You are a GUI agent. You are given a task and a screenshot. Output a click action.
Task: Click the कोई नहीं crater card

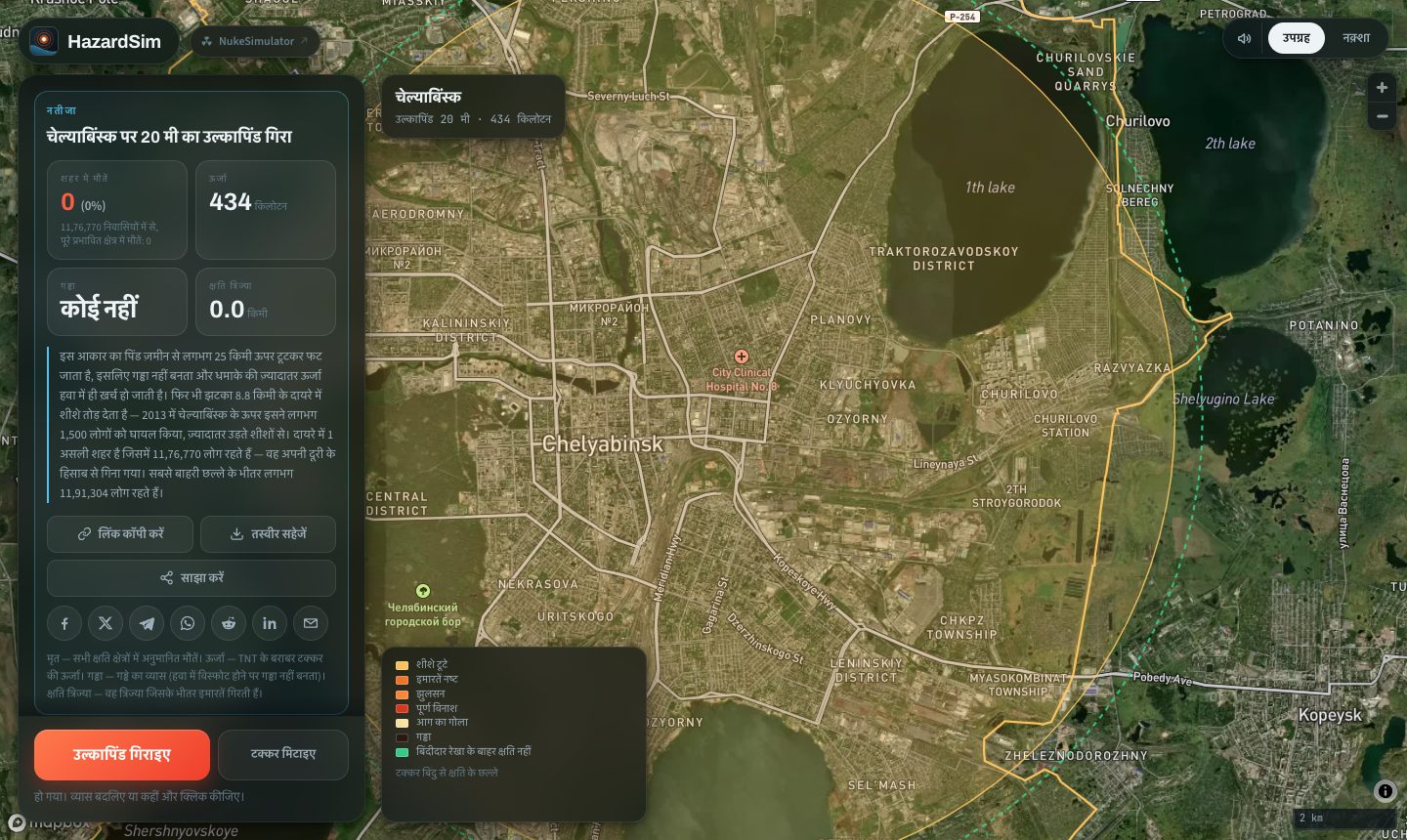(x=117, y=302)
